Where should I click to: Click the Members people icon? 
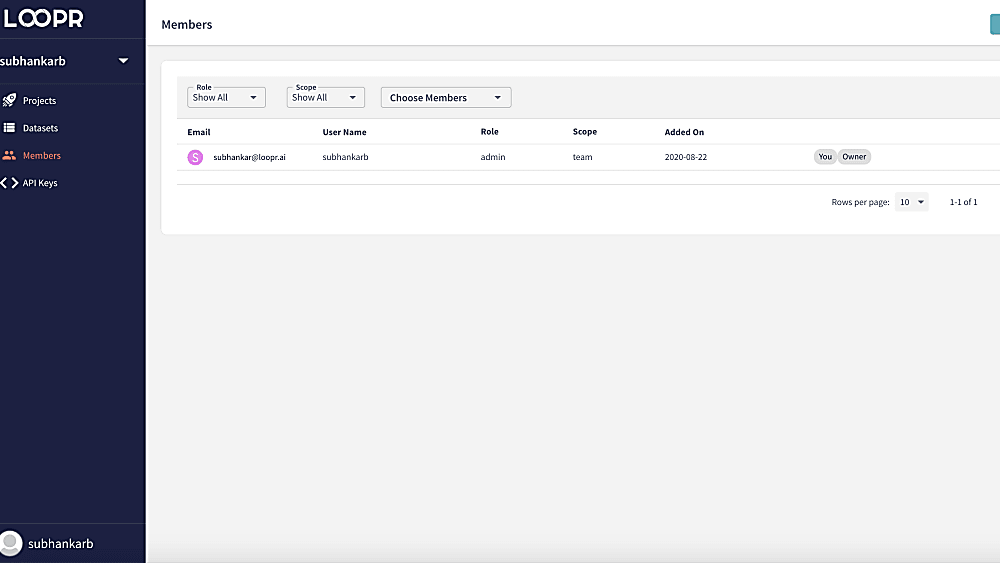[x=9, y=155]
